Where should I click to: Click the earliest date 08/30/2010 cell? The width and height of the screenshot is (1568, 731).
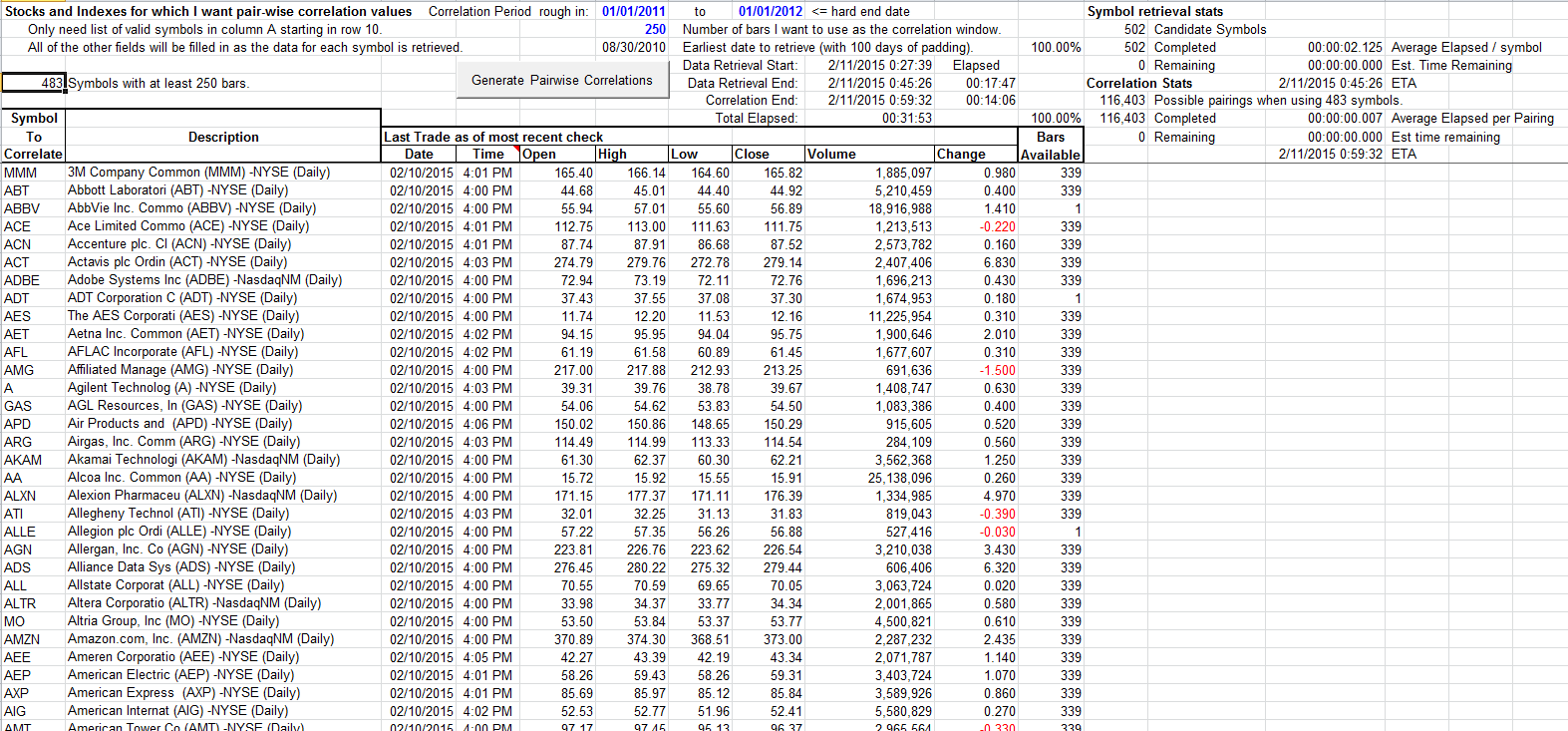point(633,47)
